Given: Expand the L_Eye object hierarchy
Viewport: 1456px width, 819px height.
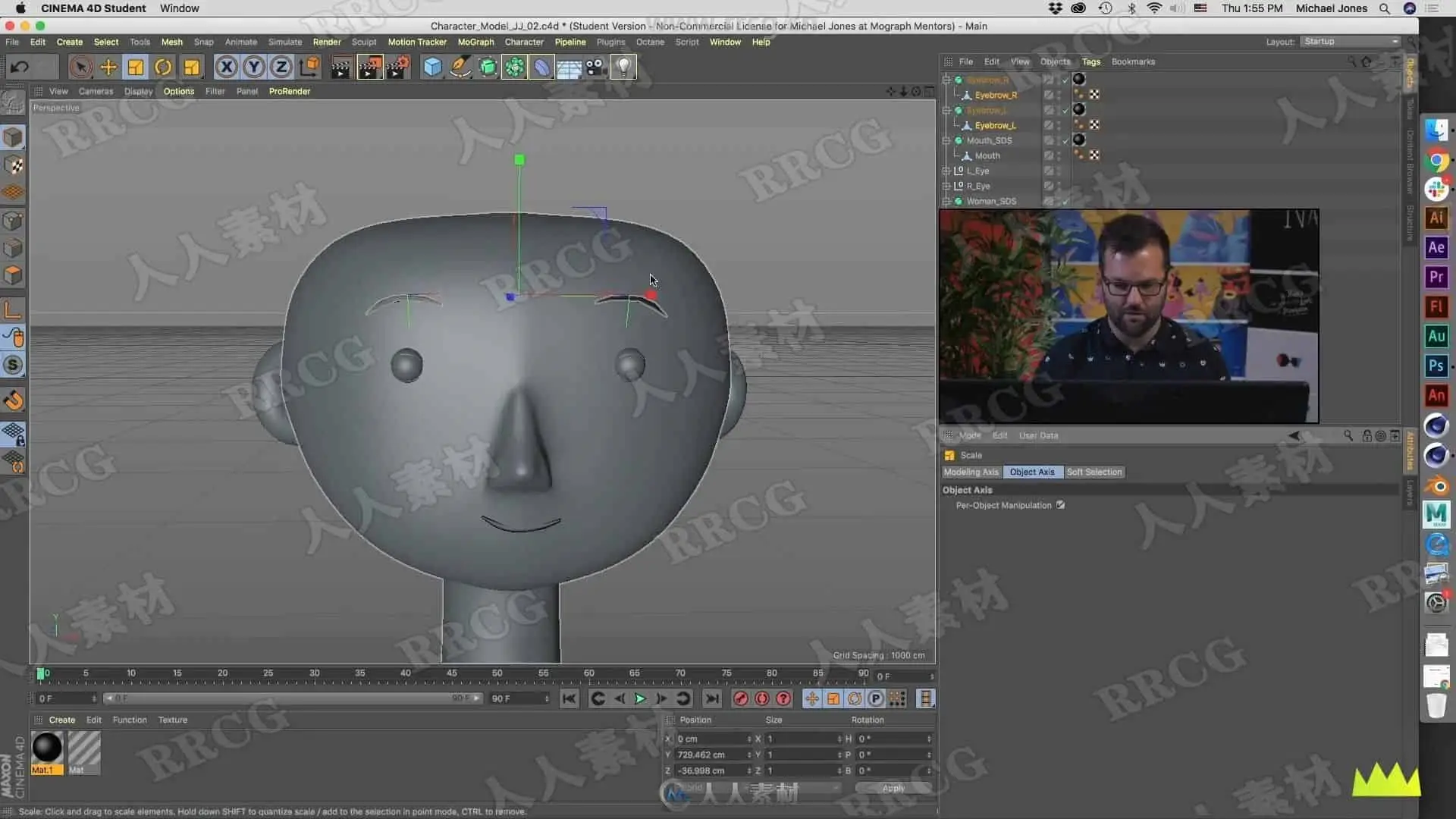Looking at the screenshot, I should click(946, 171).
